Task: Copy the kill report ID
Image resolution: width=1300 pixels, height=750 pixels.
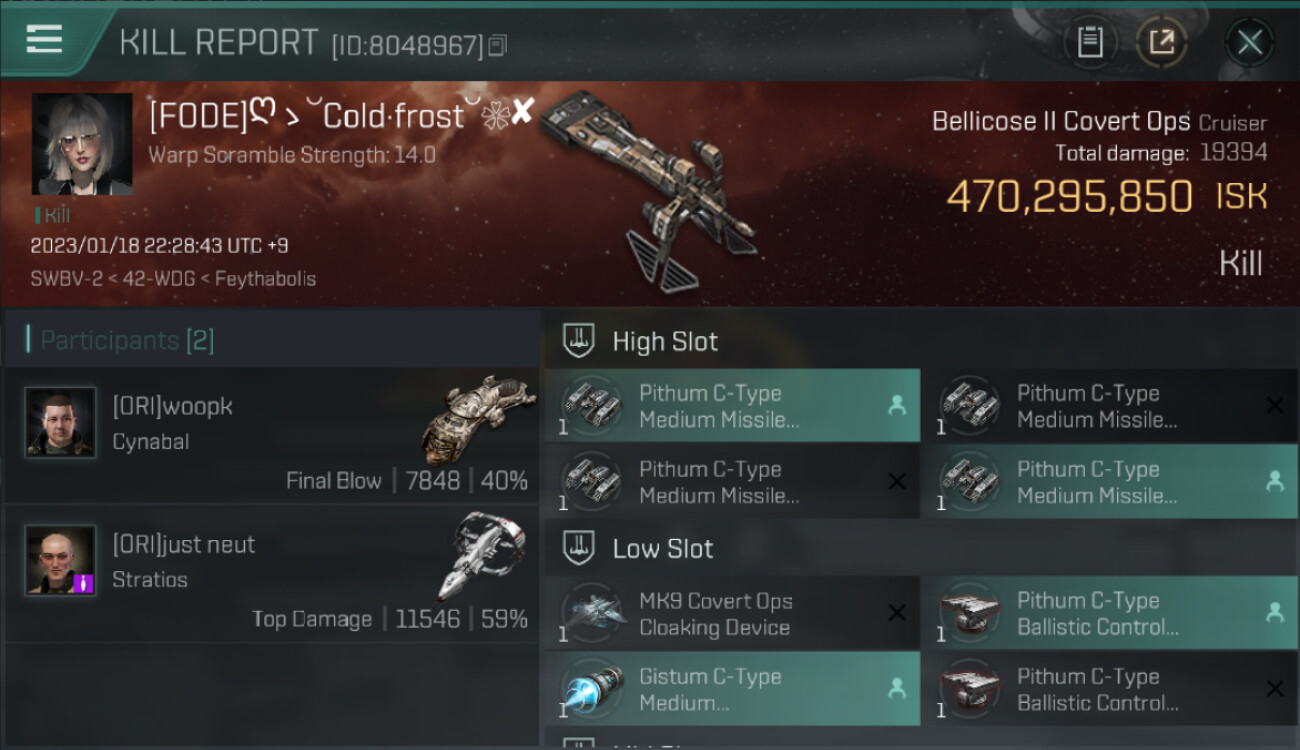Action: (x=498, y=45)
